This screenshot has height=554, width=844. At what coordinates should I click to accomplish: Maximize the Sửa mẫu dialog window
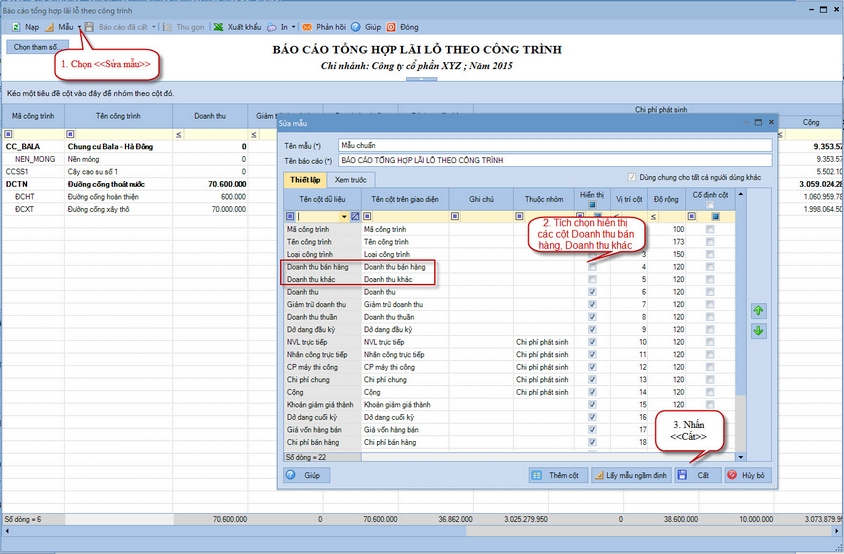[758, 123]
